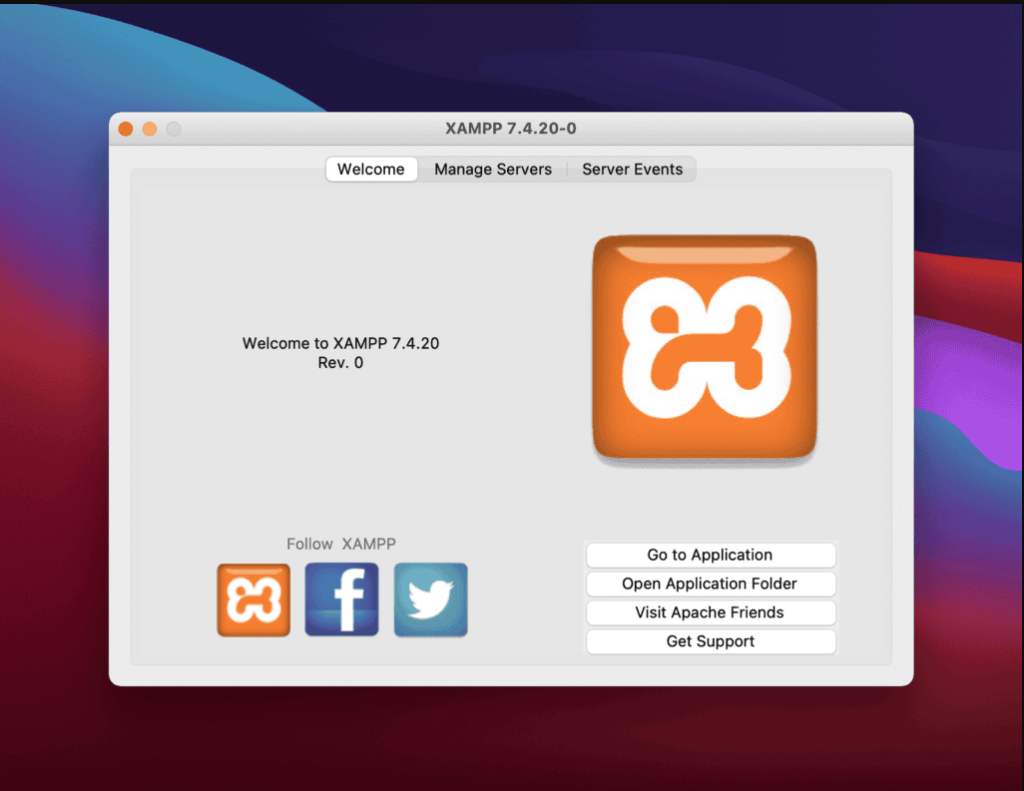The image size is (1024, 791).
Task: Open the Server Events tab
Action: click(632, 169)
